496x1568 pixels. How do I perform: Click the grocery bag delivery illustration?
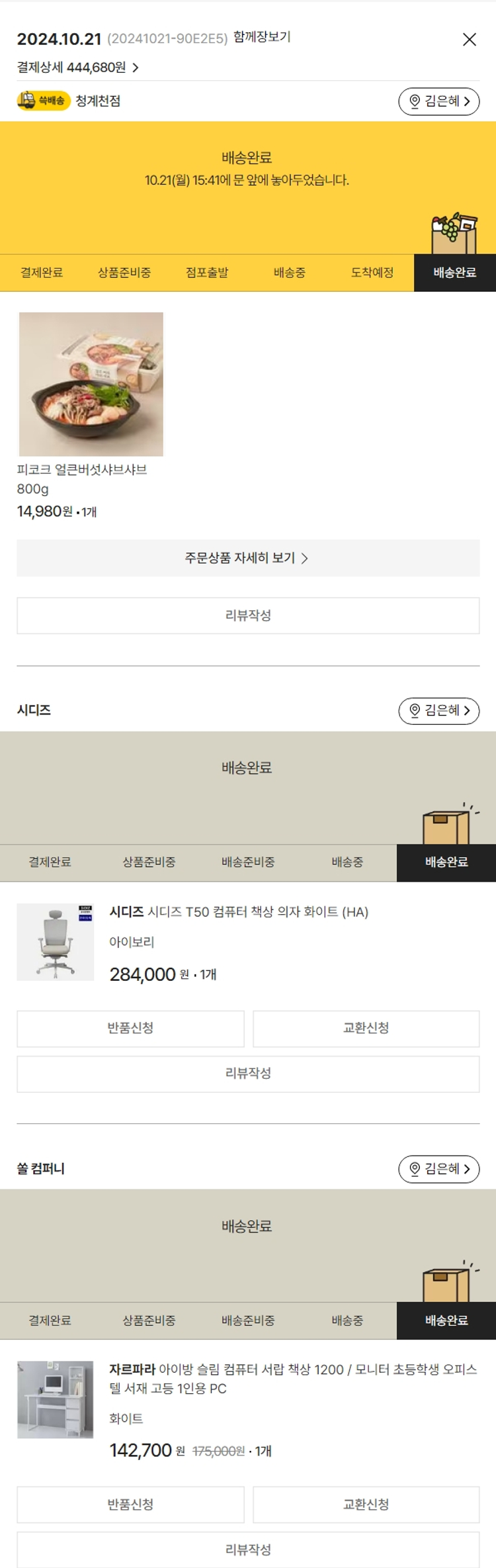(x=454, y=234)
